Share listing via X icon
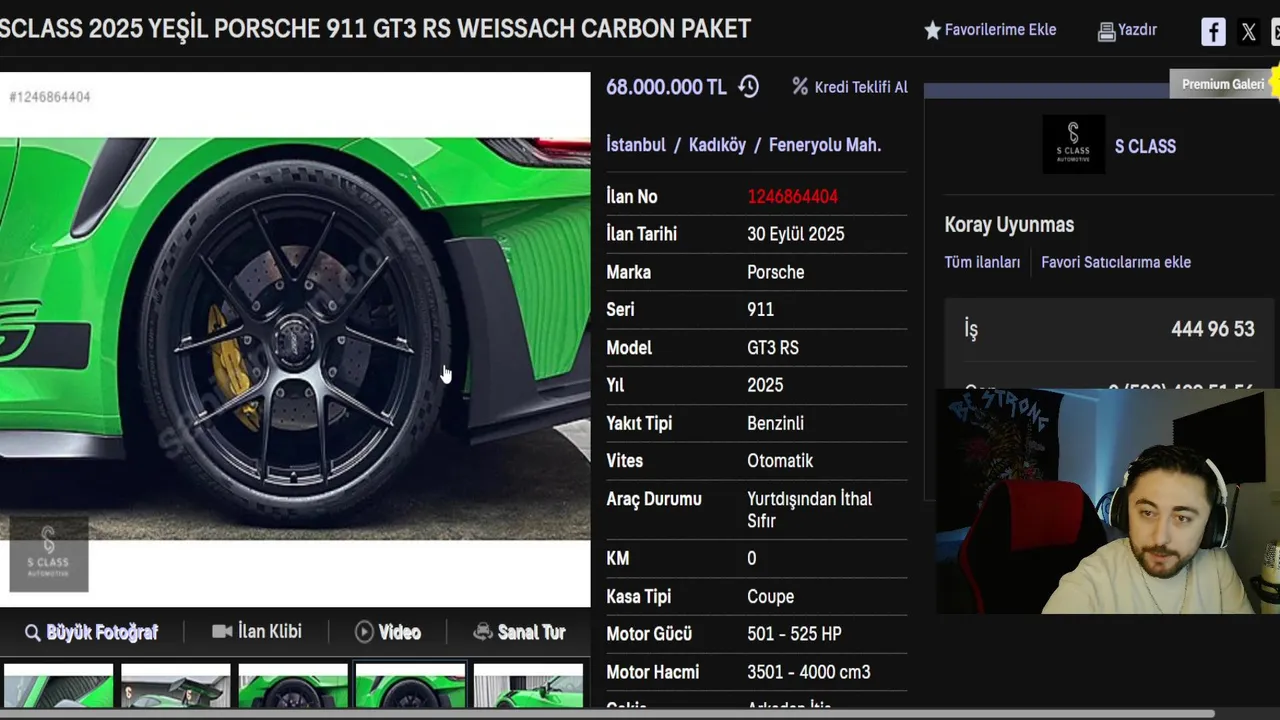The image size is (1280, 720). click(1248, 32)
